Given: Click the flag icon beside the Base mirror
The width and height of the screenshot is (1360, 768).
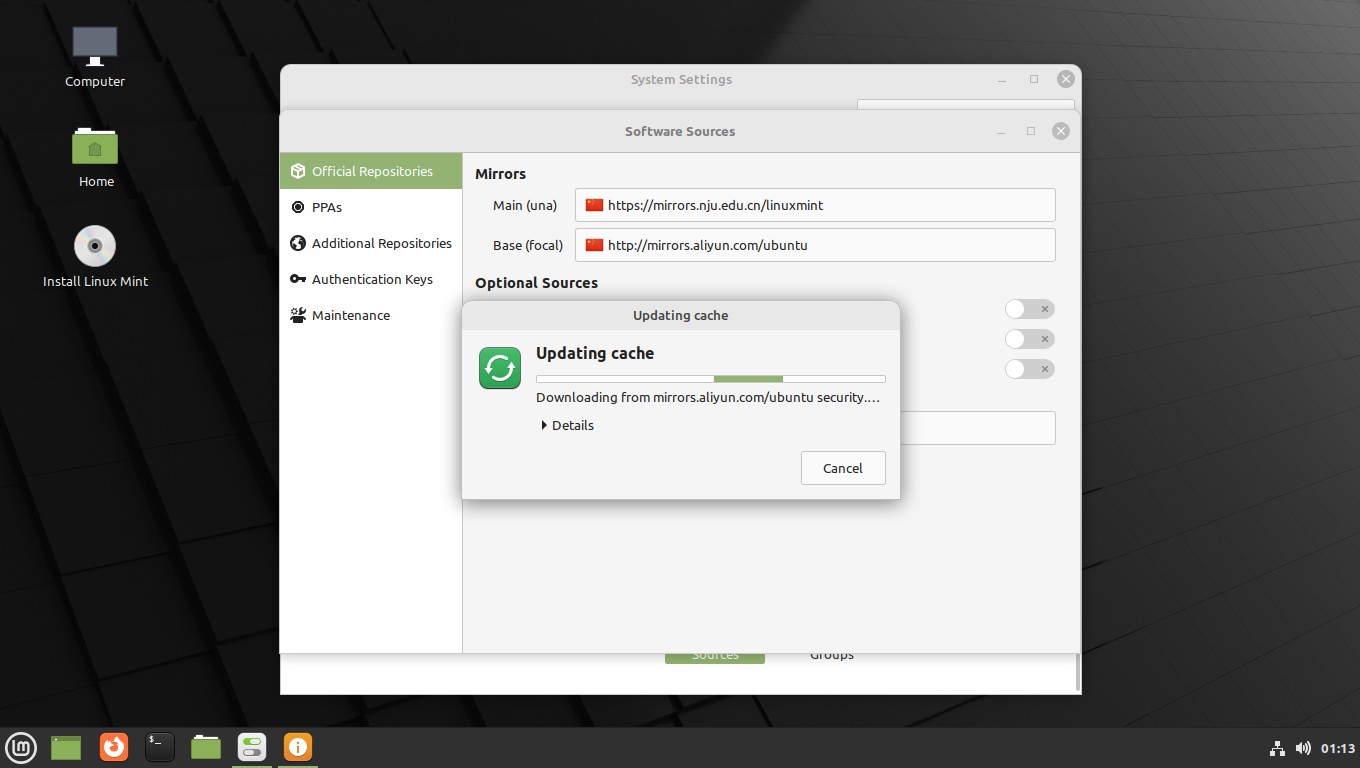Looking at the screenshot, I should click(x=594, y=244).
